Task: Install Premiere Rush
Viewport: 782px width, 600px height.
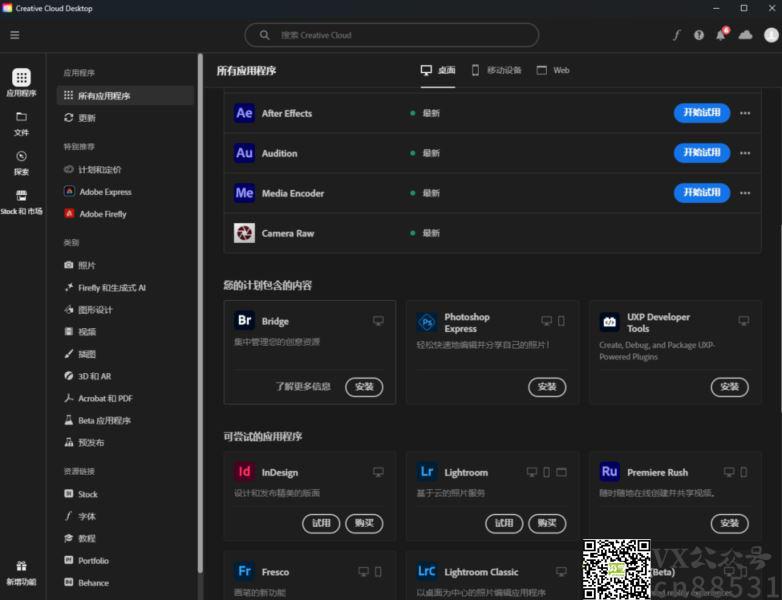Action: pos(730,523)
